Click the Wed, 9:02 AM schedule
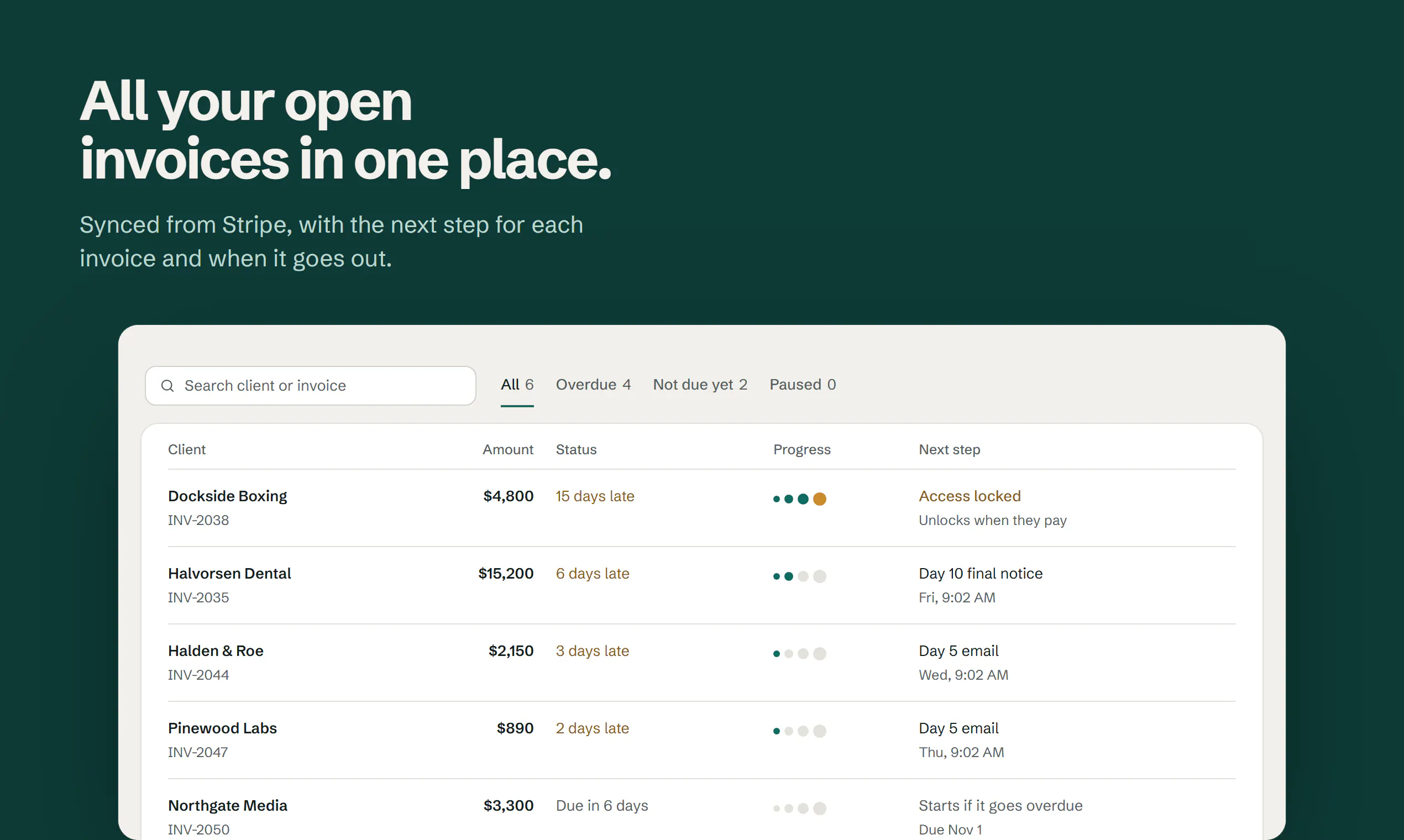This screenshot has width=1404, height=840. pos(963,675)
